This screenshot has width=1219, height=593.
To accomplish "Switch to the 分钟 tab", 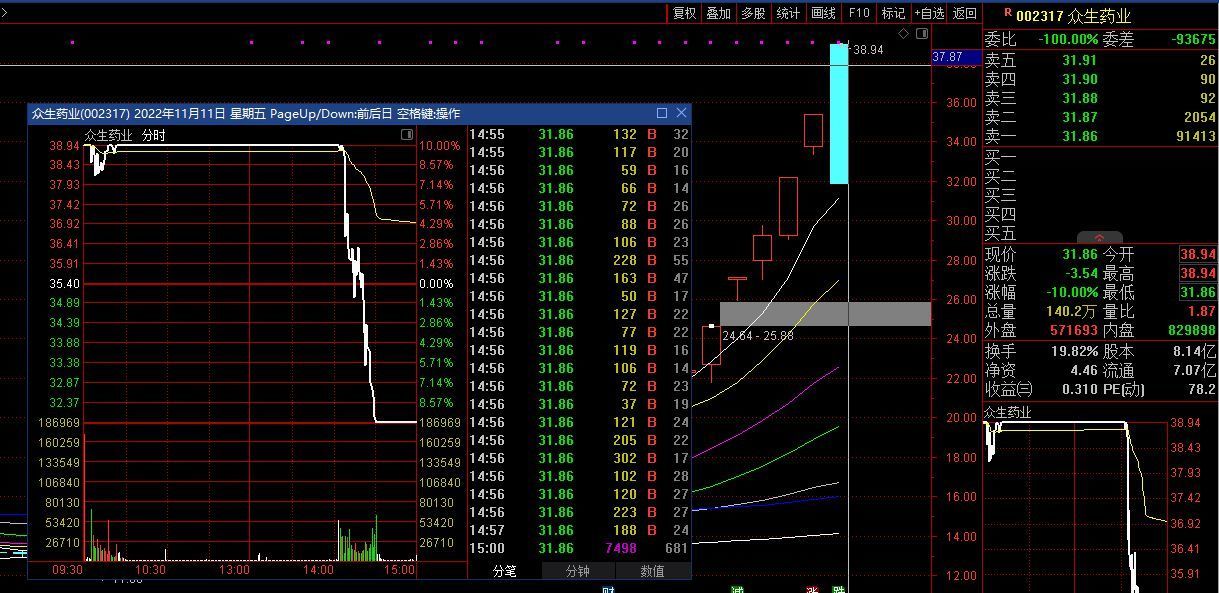I will 577,571.
